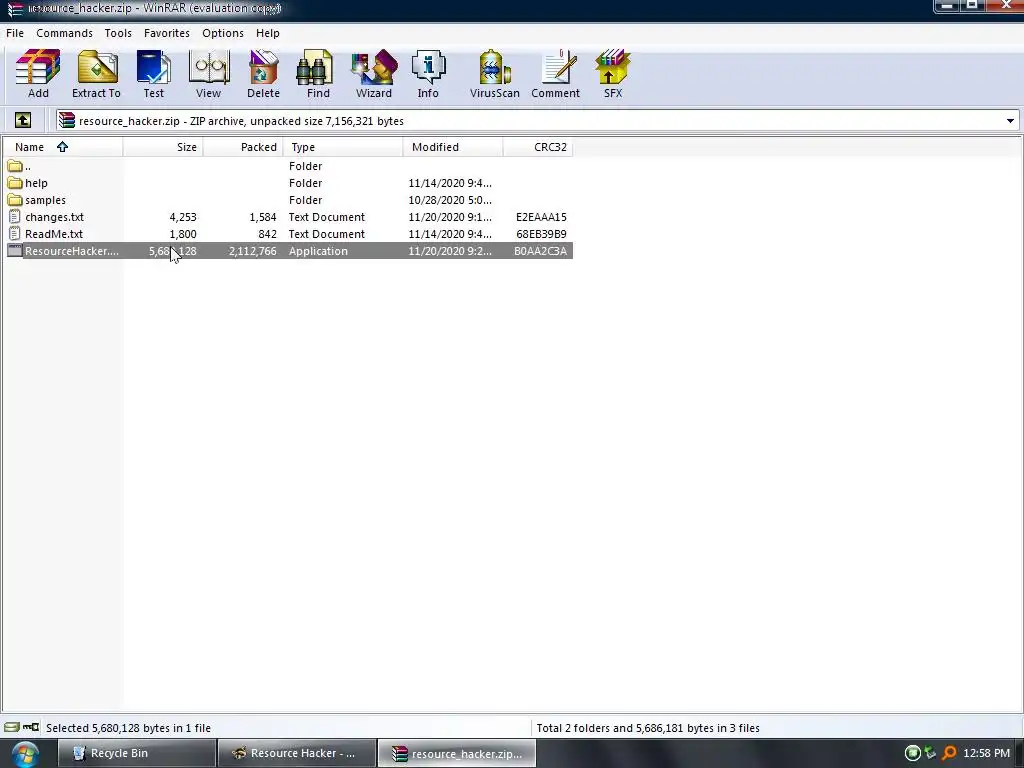This screenshot has width=1024, height=768.
Task: Go up one level with the up-arrow button
Action: tap(23, 120)
